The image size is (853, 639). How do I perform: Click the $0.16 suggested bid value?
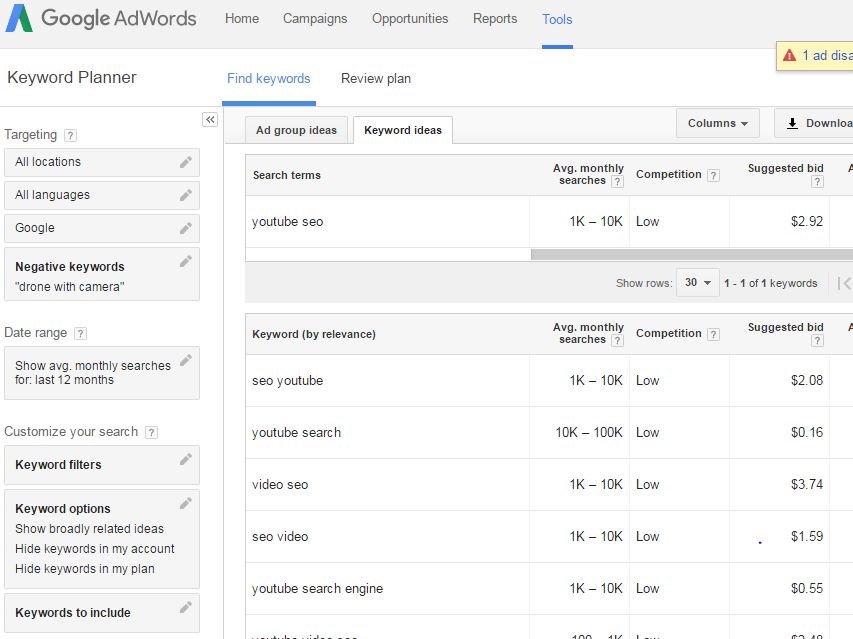tap(807, 433)
